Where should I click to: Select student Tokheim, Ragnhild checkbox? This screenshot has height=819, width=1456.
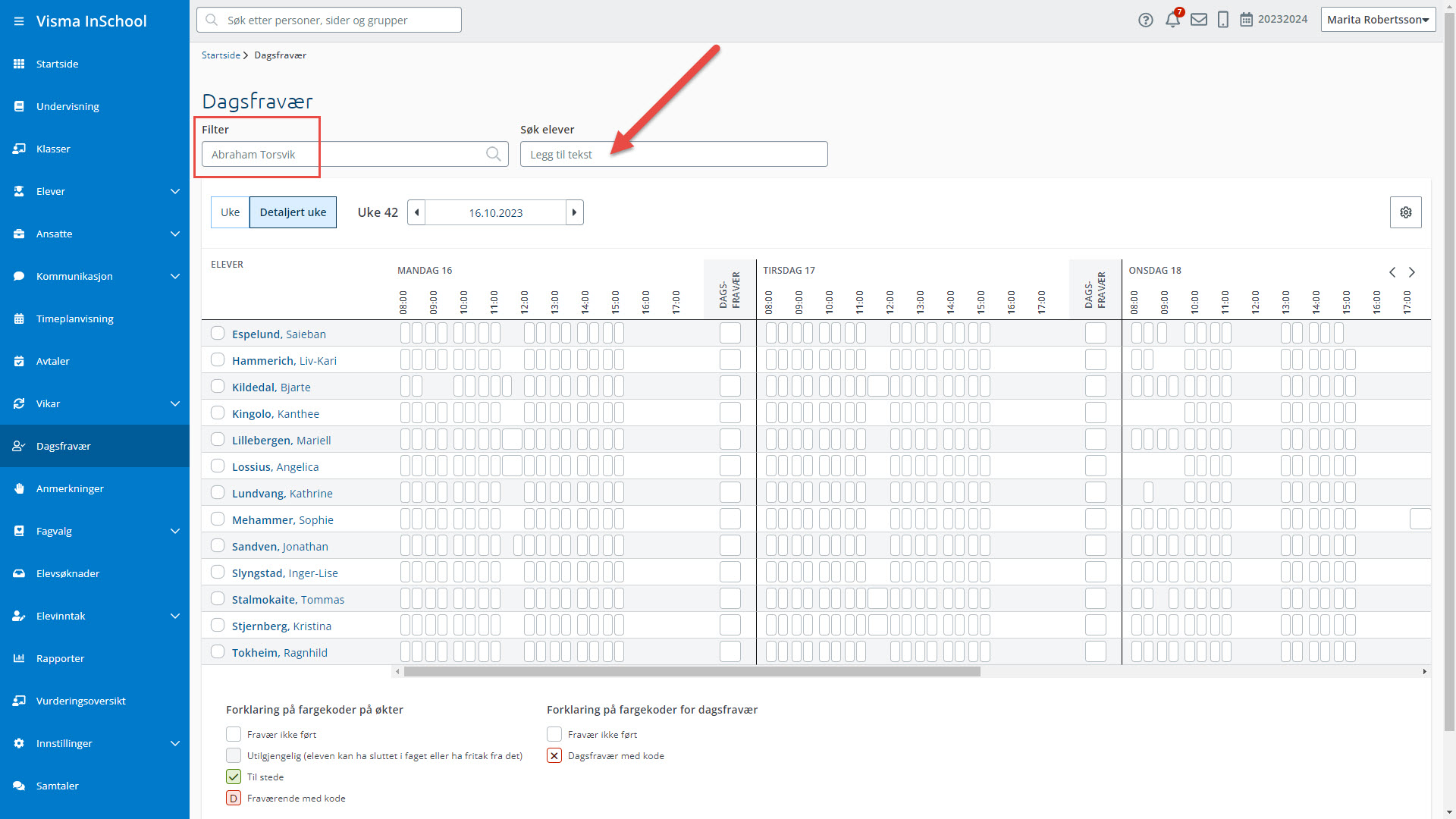pos(218,651)
